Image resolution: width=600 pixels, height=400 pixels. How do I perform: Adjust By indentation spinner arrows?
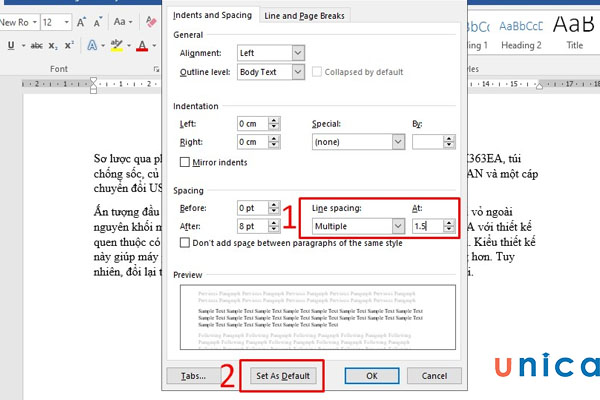point(449,142)
